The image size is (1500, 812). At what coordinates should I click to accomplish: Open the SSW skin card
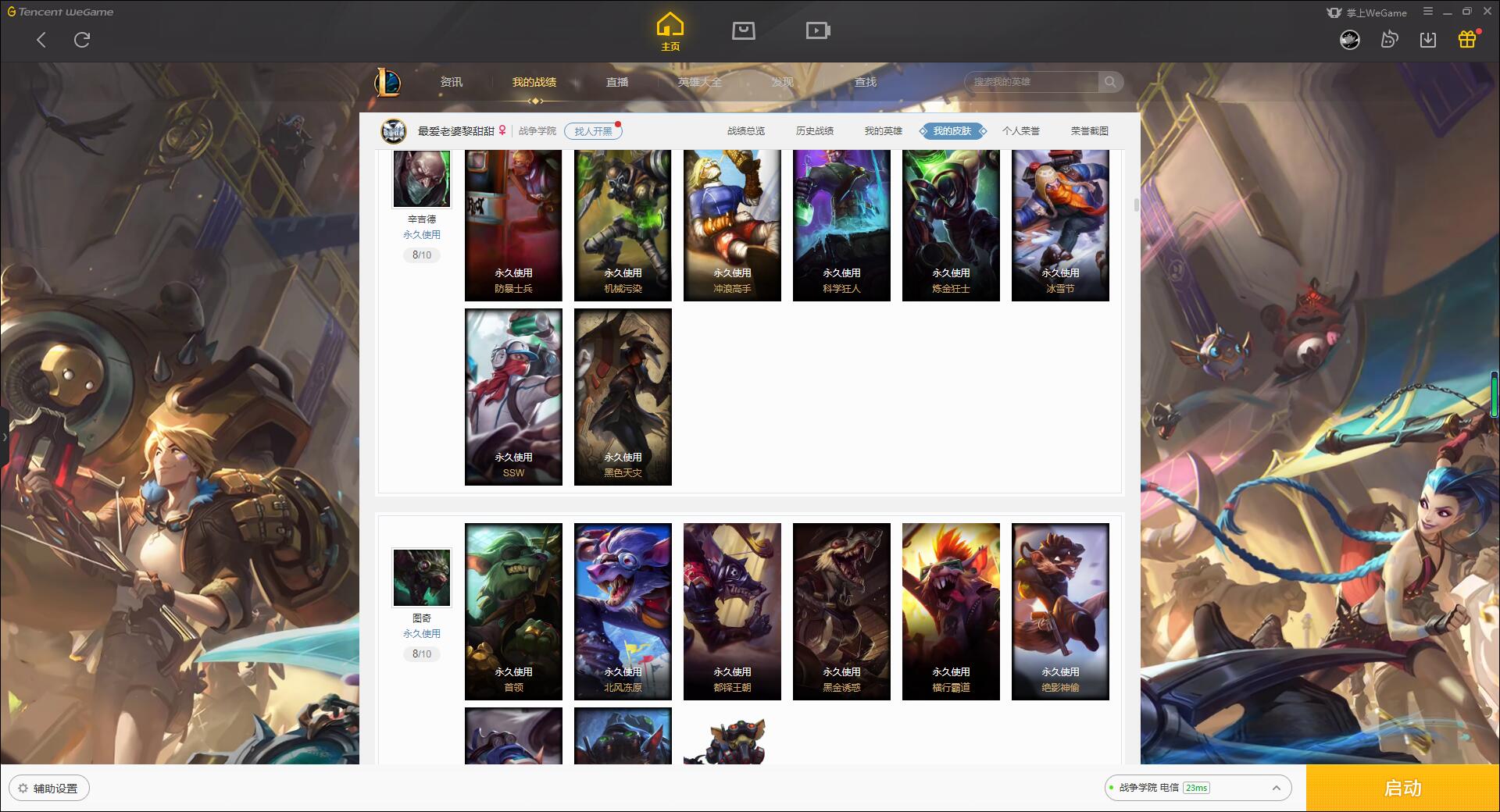513,397
